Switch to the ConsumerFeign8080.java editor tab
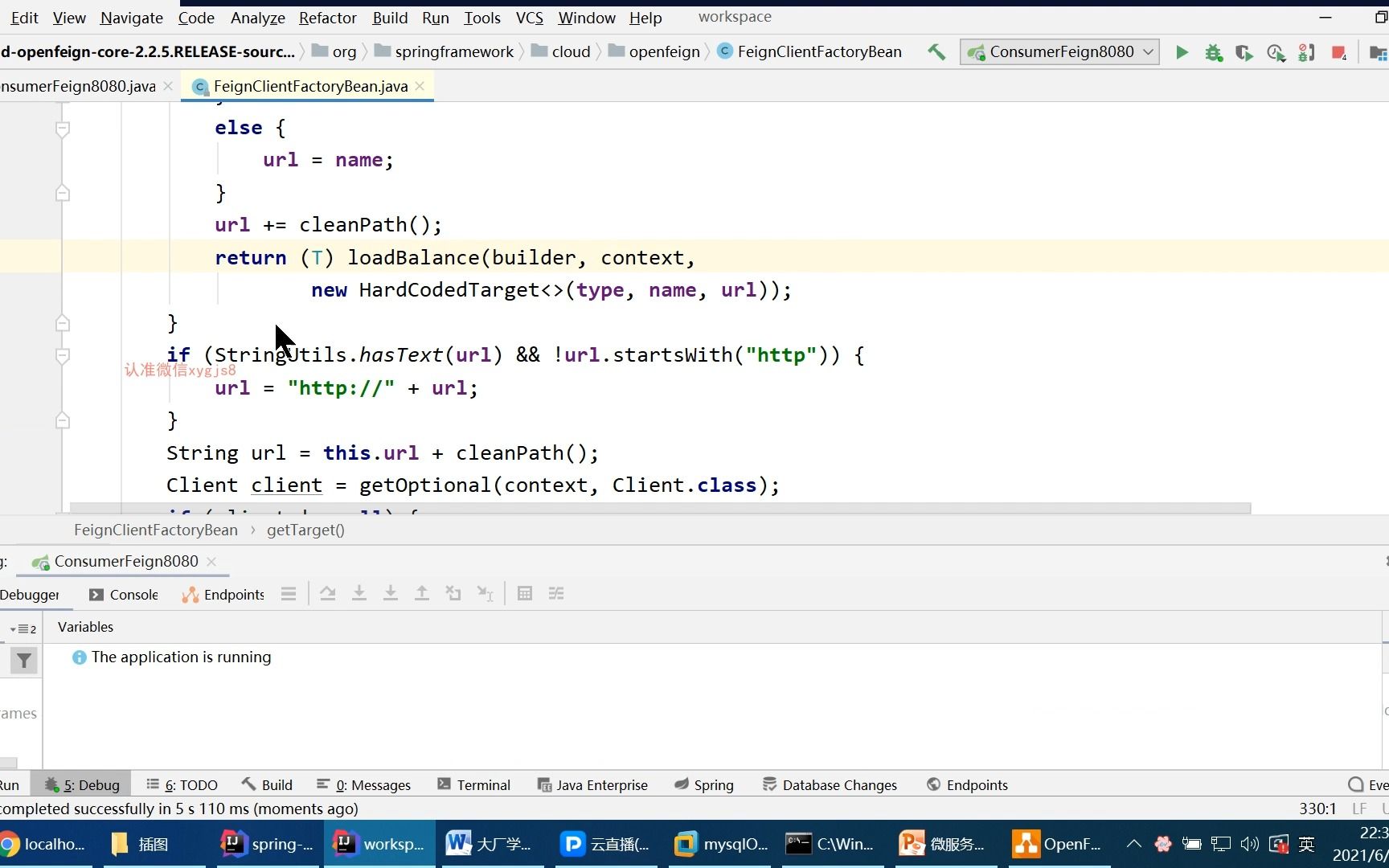The height and width of the screenshot is (868, 1389). pyautogui.click(x=78, y=86)
